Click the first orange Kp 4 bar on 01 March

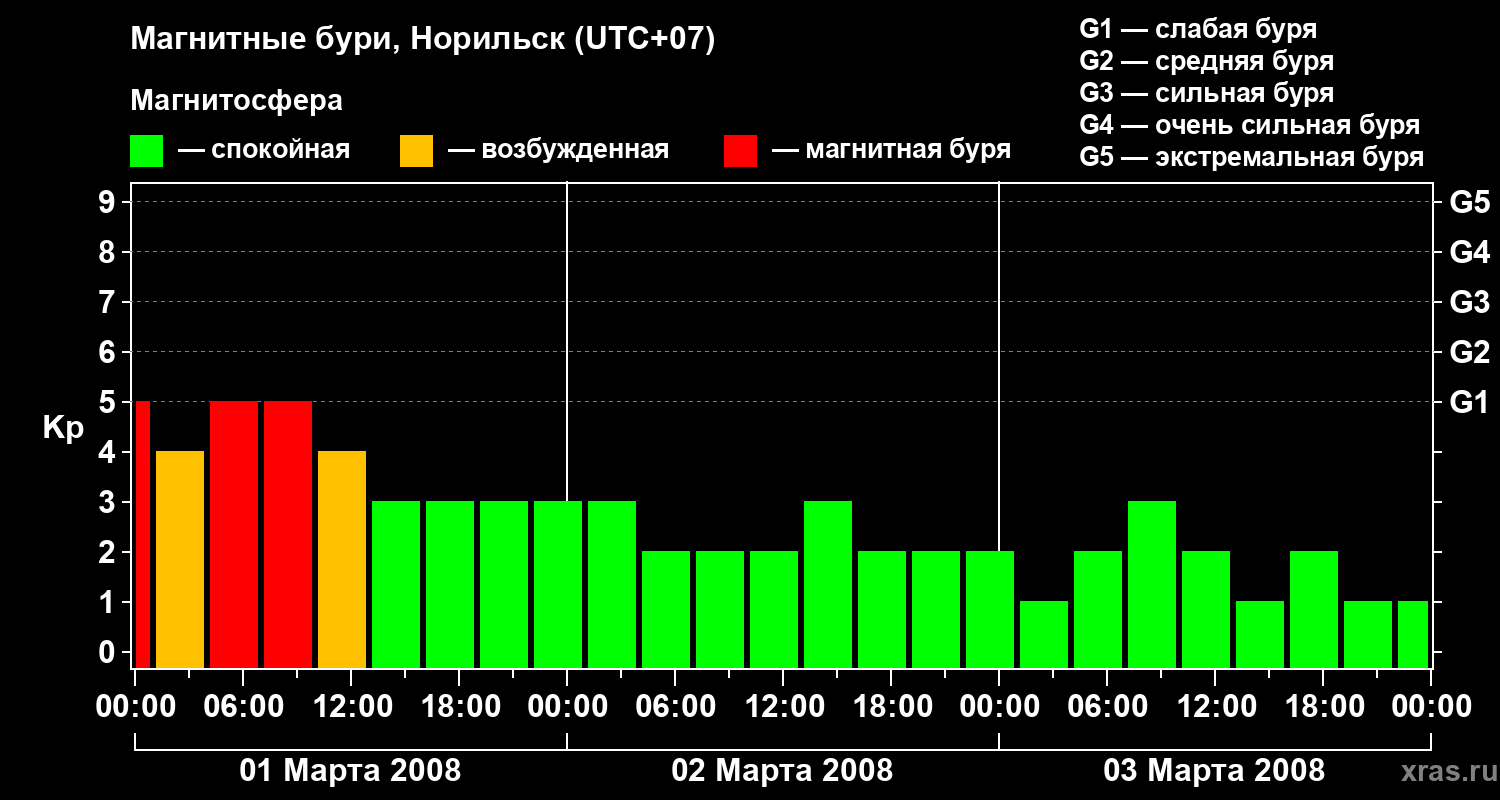180,559
